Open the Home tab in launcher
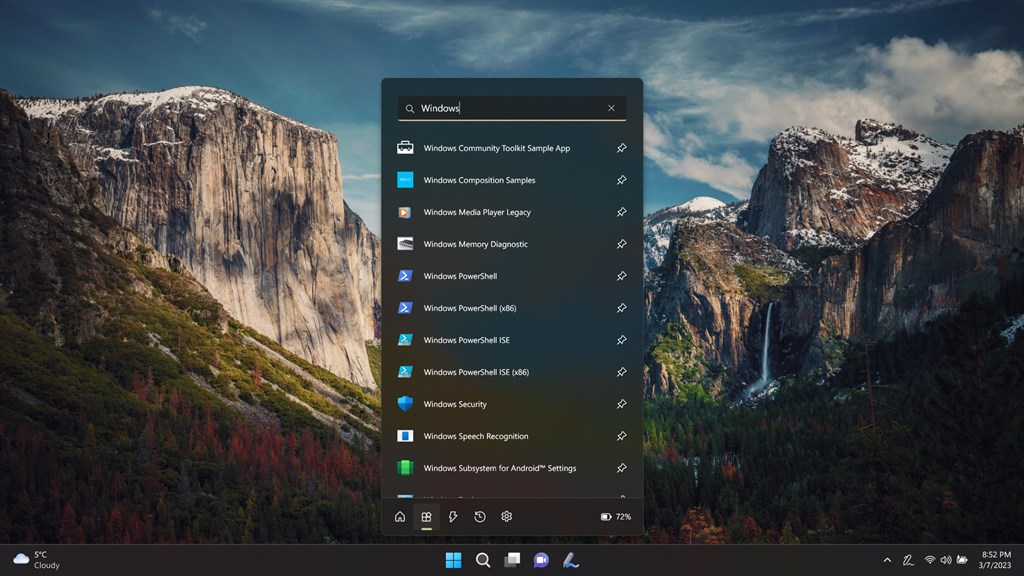This screenshot has height=576, width=1024. click(400, 517)
